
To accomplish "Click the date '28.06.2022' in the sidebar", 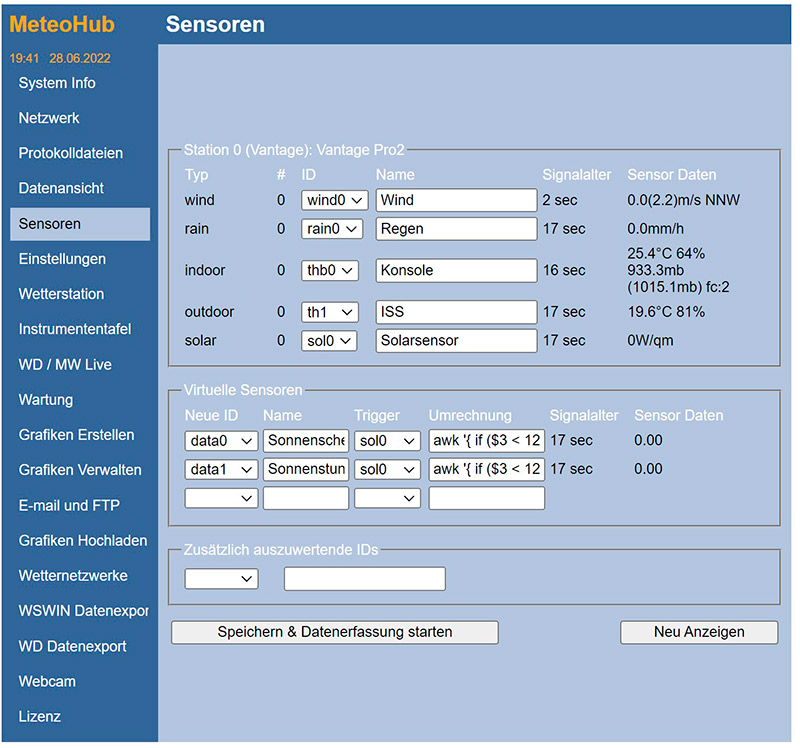I will tap(80, 59).
